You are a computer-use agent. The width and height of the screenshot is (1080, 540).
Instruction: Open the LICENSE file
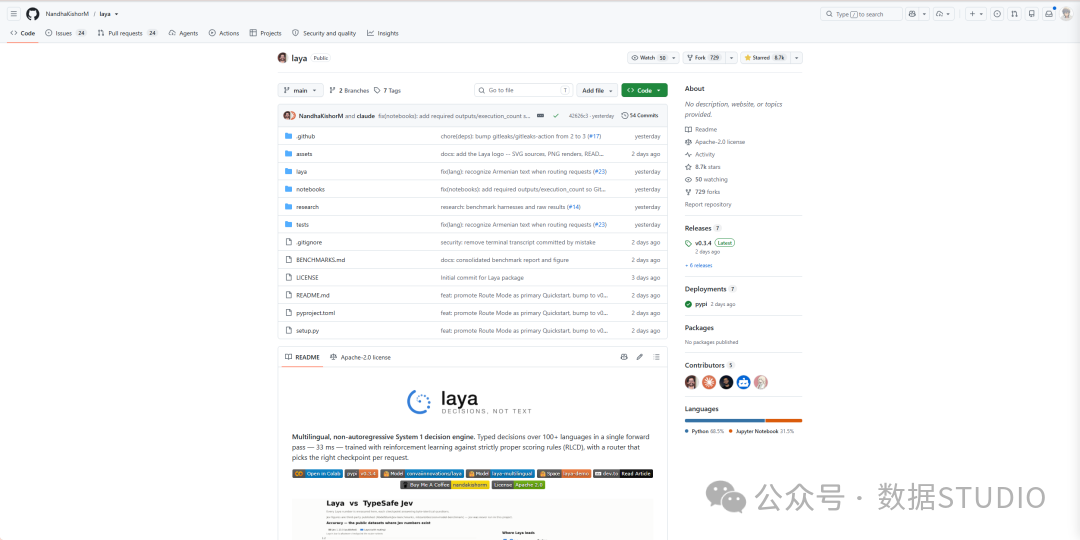pyautogui.click(x=307, y=278)
